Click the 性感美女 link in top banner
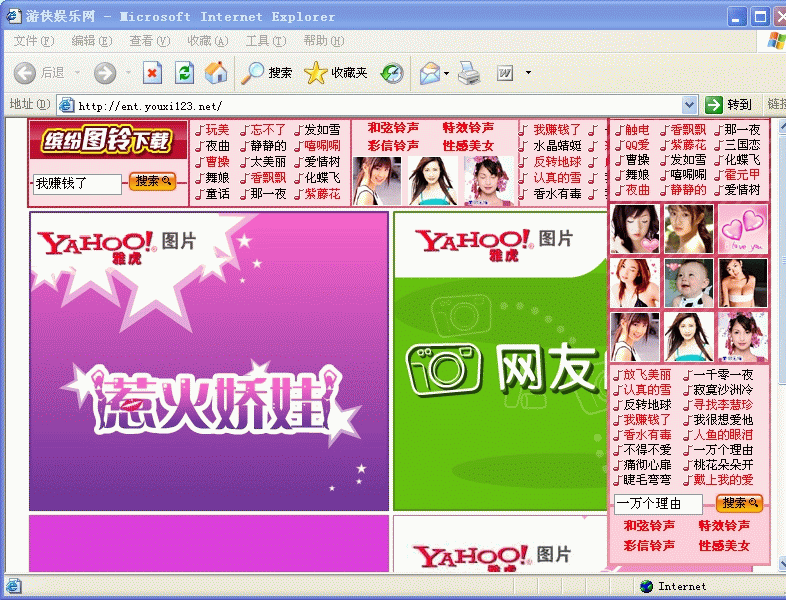The height and width of the screenshot is (600, 786). (x=468, y=146)
